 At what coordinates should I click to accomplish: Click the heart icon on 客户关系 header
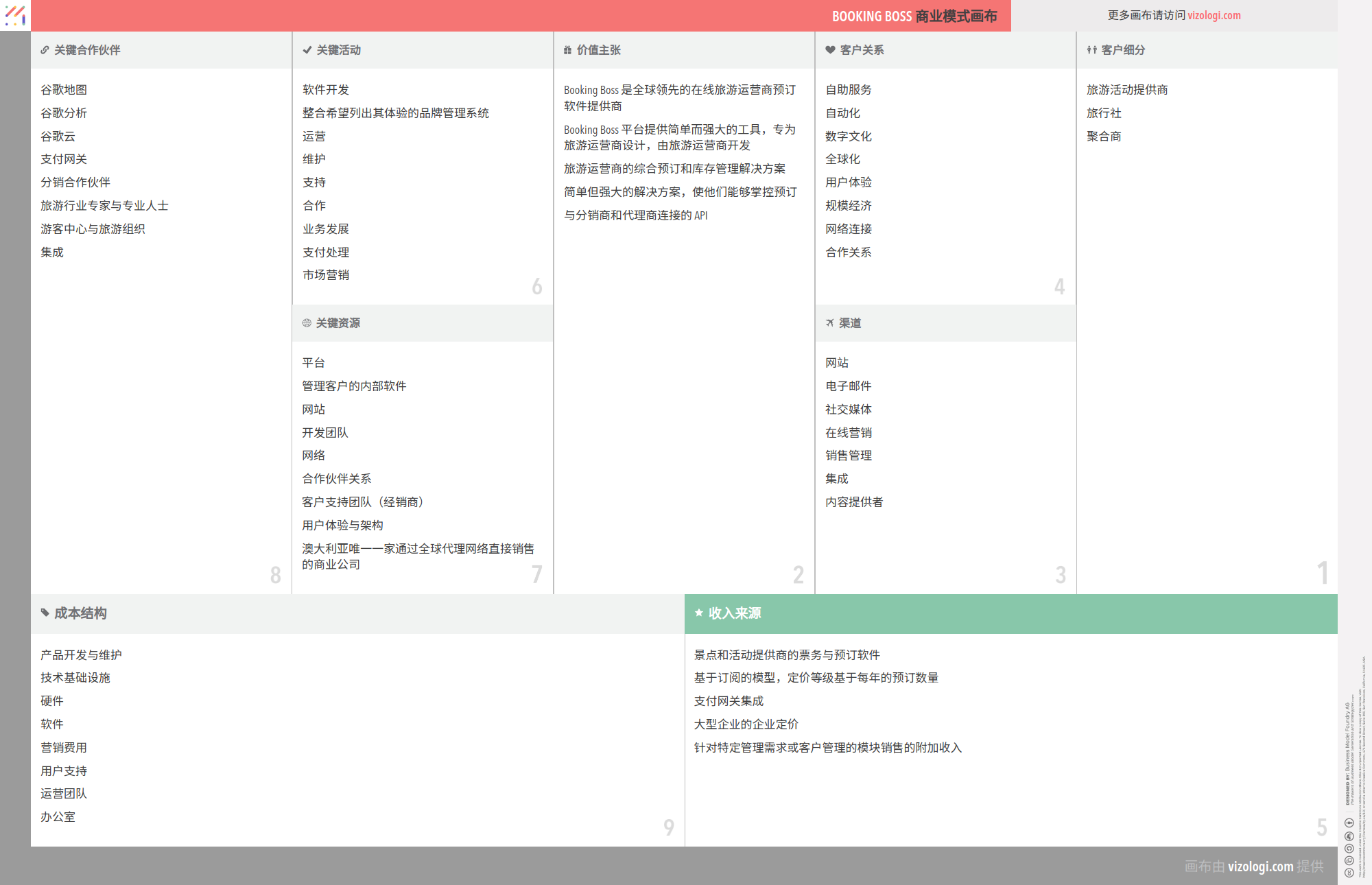(x=829, y=49)
